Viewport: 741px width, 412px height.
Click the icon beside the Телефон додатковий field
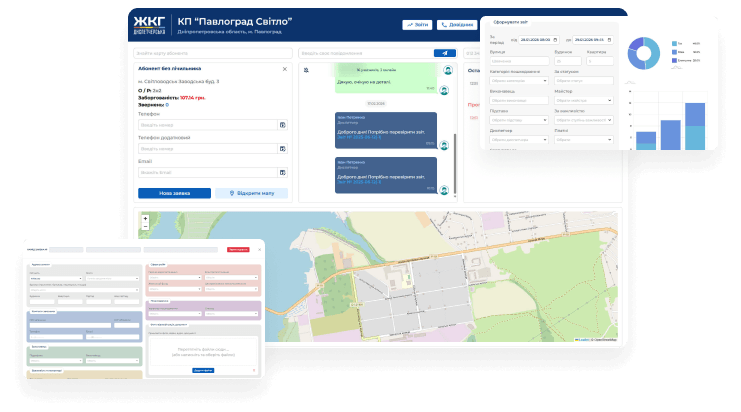(x=283, y=148)
